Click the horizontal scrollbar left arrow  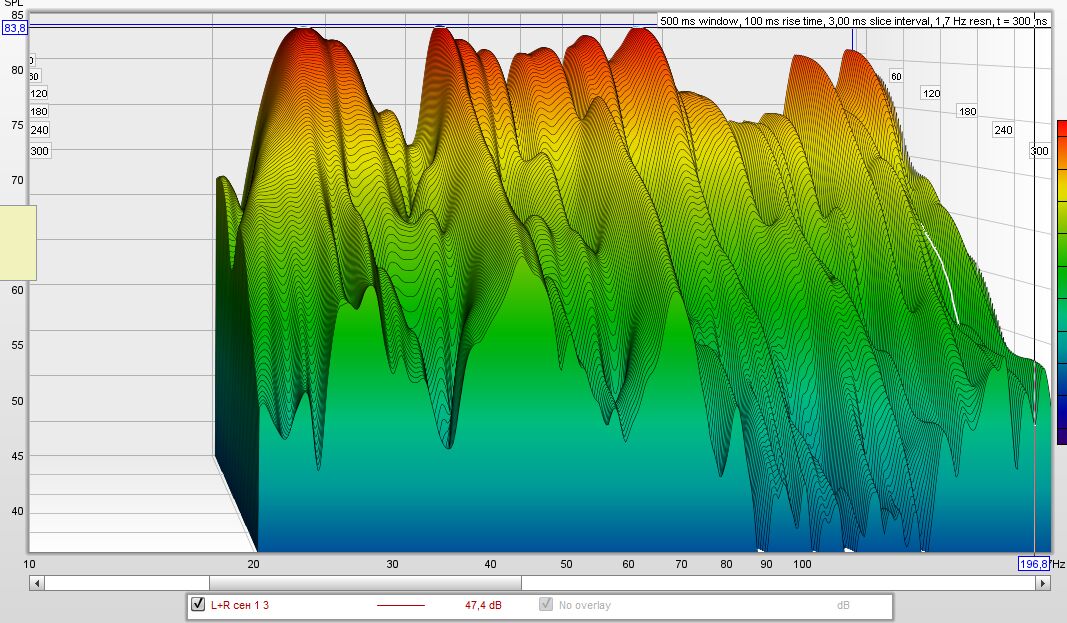36,583
